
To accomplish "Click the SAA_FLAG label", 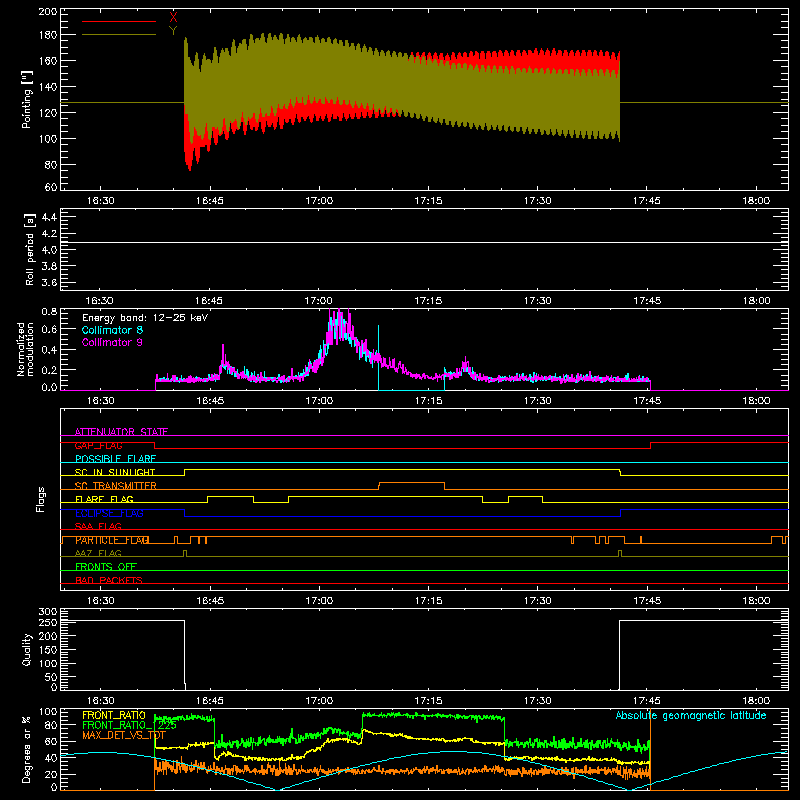I will [x=98, y=526].
